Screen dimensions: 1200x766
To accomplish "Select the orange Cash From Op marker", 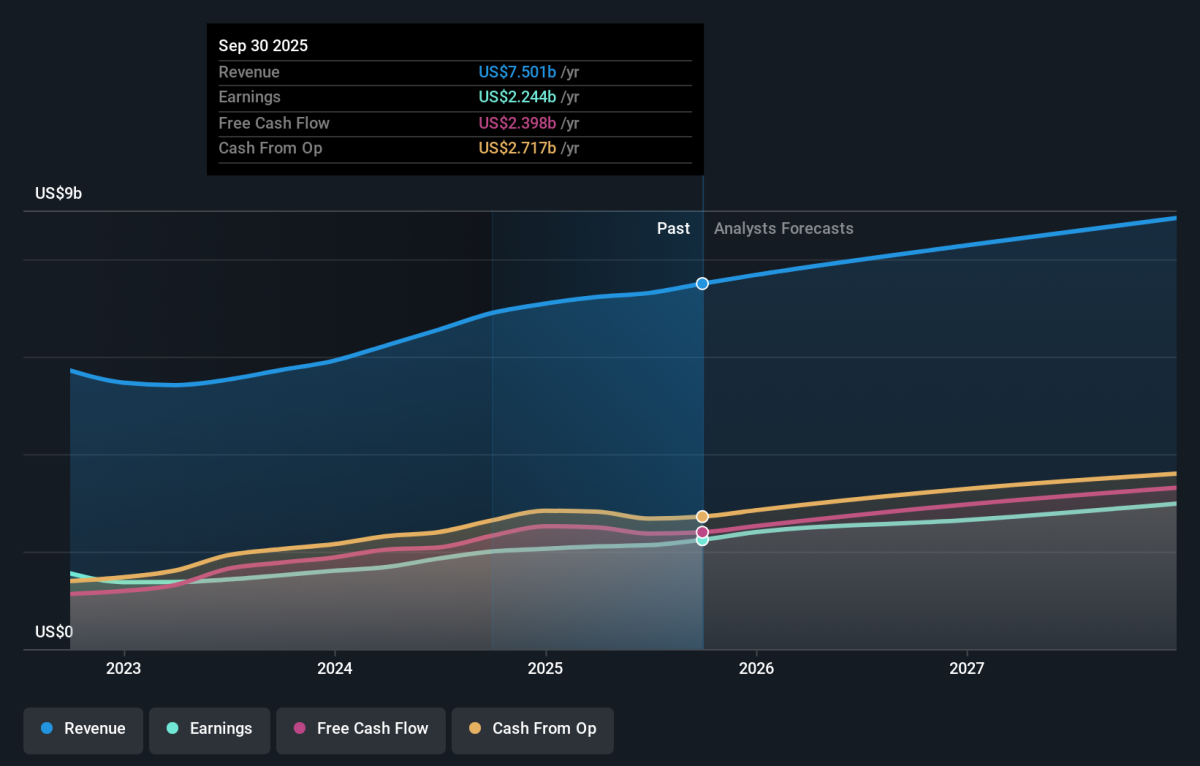I will pos(703,516).
